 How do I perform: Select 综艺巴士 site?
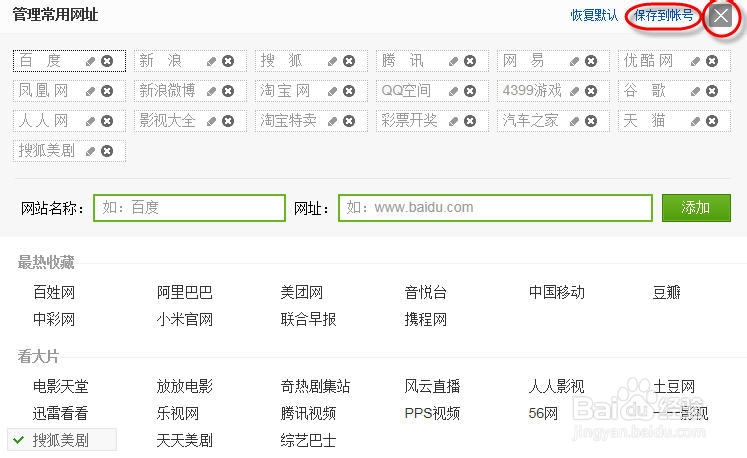[x=308, y=440]
